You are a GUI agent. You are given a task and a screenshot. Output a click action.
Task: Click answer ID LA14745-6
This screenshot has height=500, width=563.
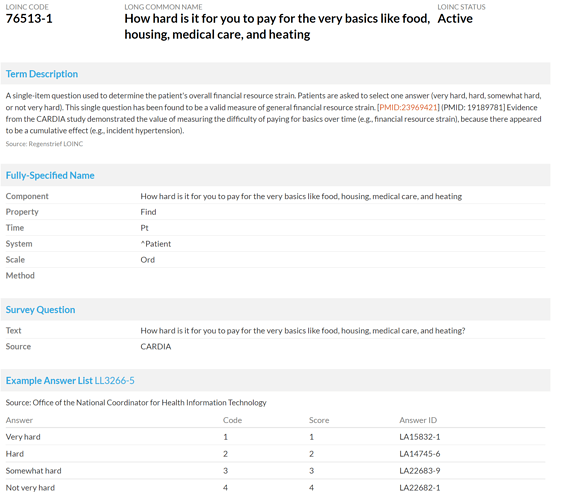coord(420,454)
